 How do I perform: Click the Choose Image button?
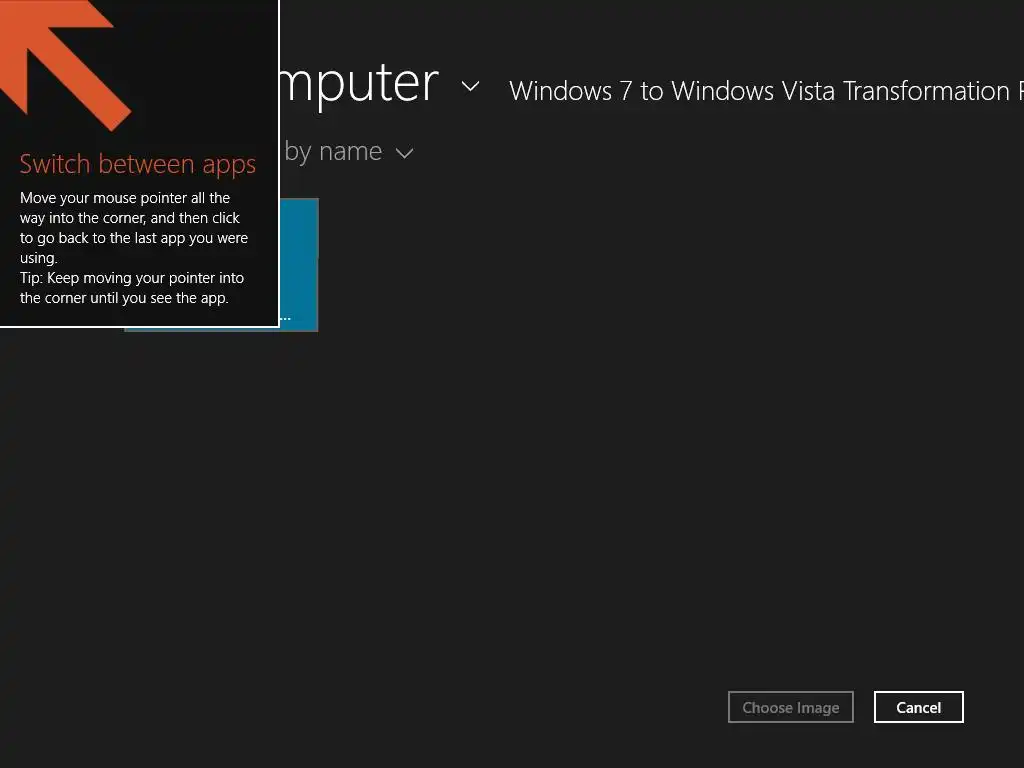point(790,707)
